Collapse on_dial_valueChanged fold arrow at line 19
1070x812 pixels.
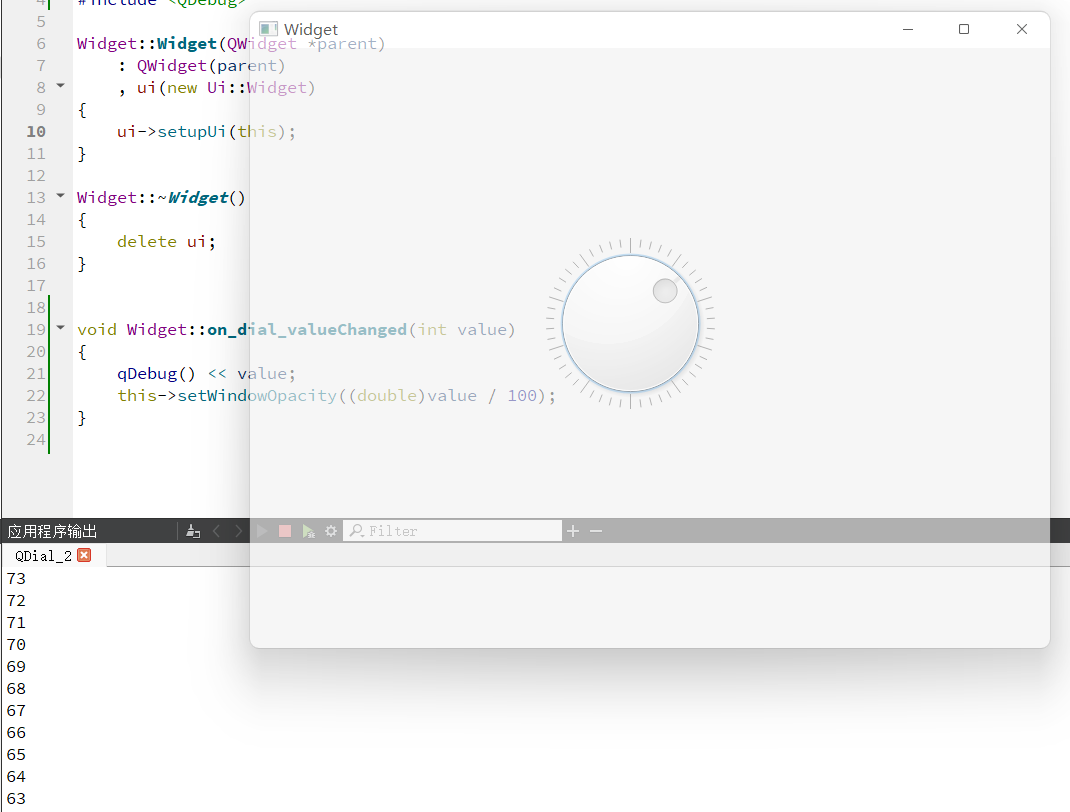pyautogui.click(x=60, y=328)
